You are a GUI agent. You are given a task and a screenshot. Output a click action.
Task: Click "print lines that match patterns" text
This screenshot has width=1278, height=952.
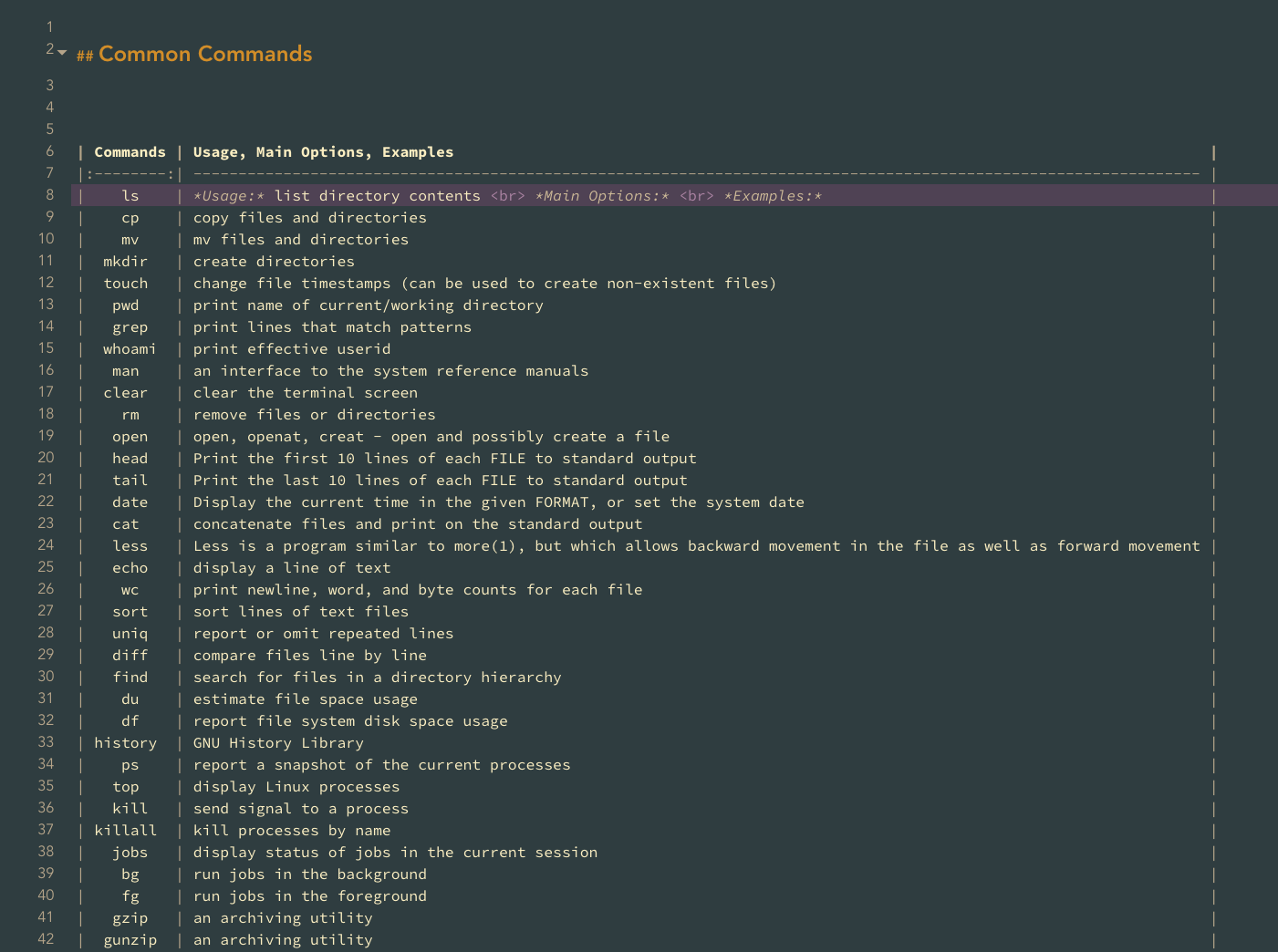pos(333,327)
